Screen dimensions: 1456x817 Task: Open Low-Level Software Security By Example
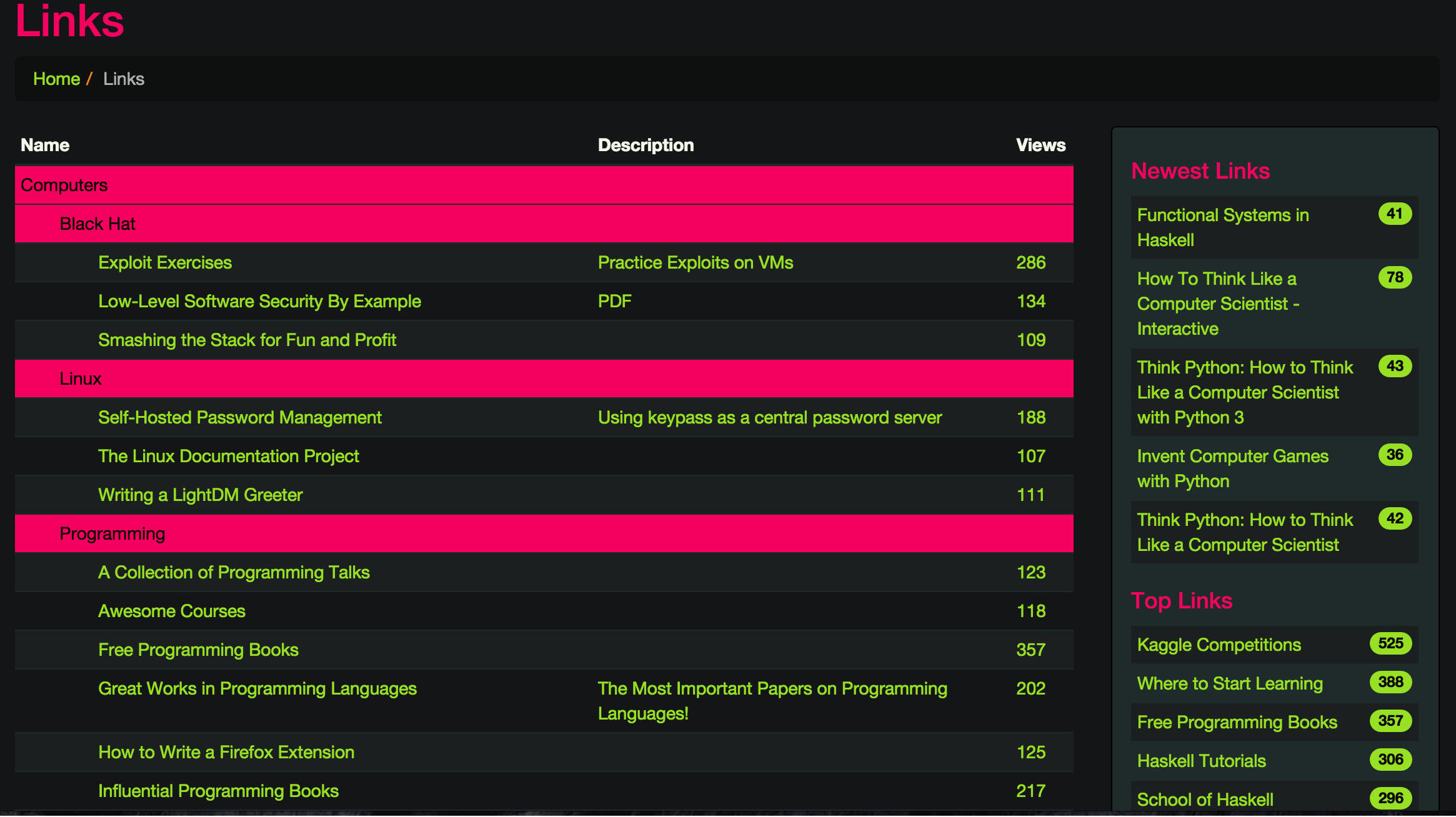pyautogui.click(x=259, y=301)
